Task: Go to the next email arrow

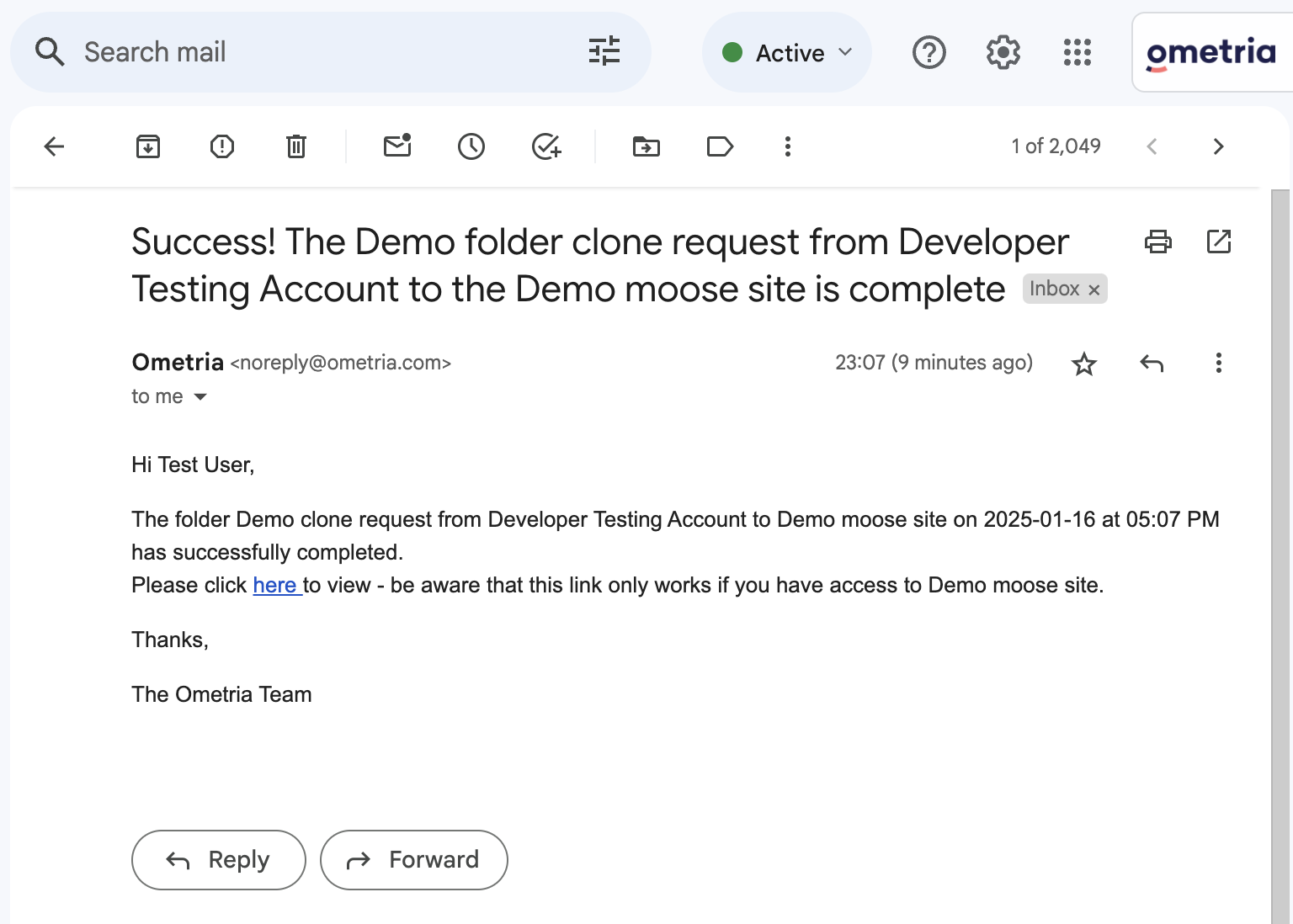Action: (x=1218, y=146)
